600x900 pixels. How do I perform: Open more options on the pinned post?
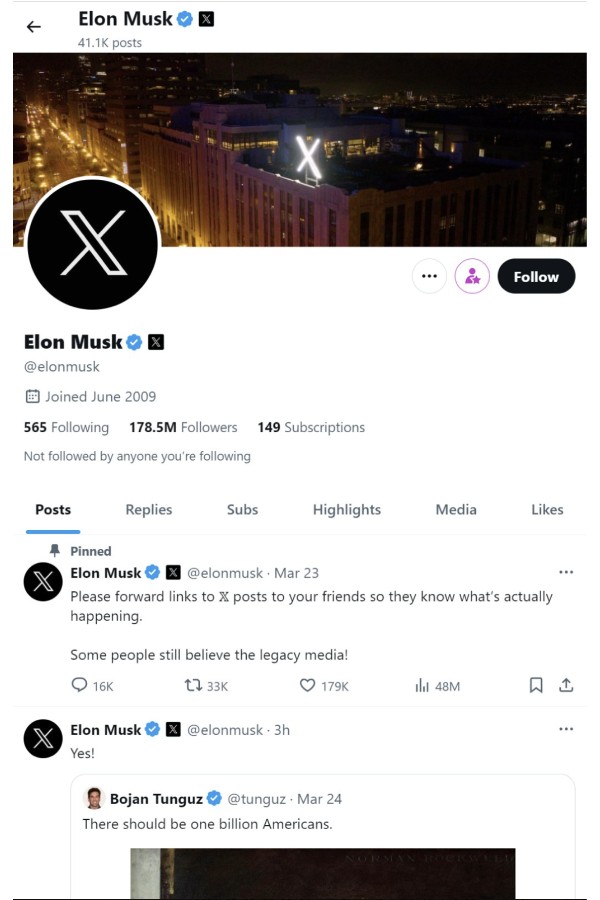click(566, 572)
